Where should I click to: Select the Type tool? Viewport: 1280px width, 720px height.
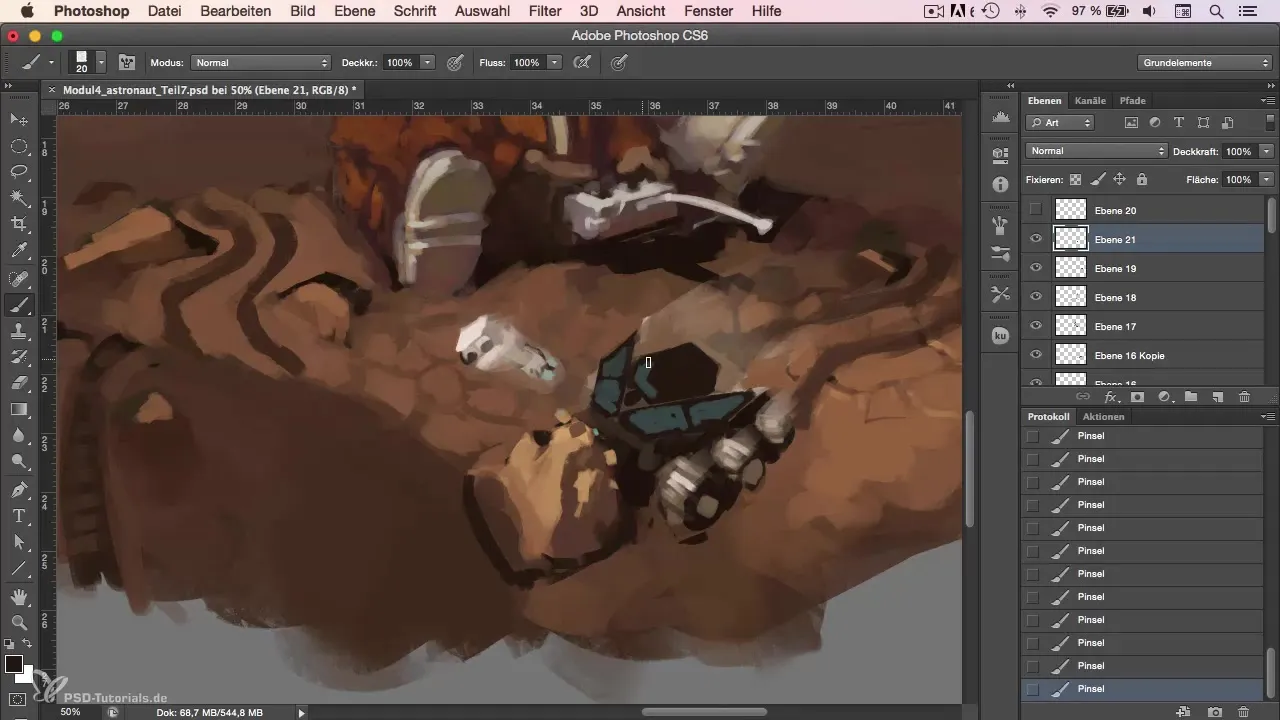coord(19,516)
